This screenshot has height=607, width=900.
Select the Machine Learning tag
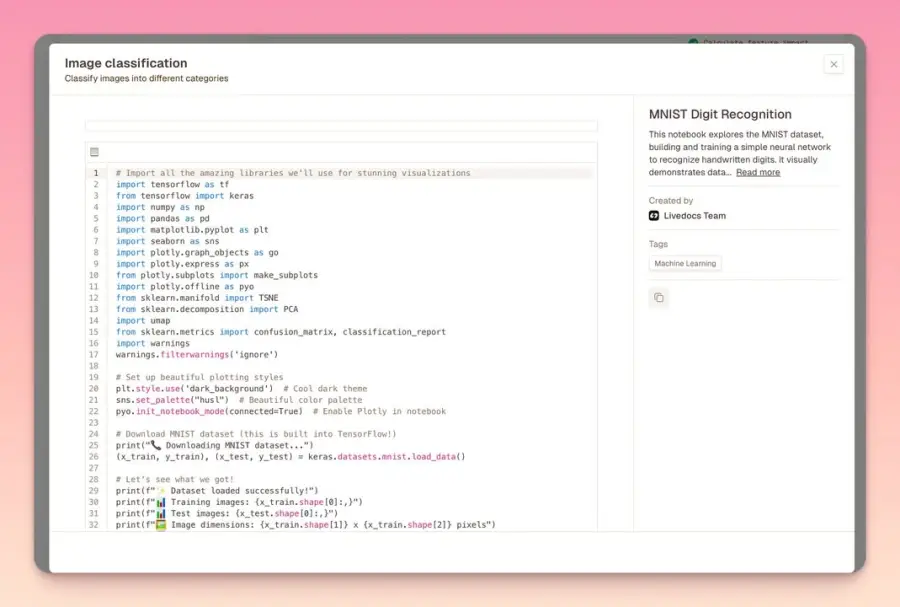(685, 263)
